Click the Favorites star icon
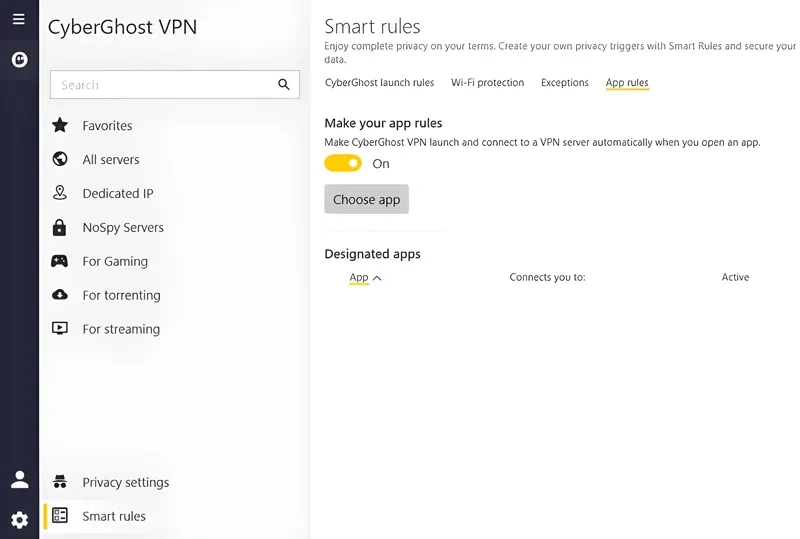Screen dimensions: 800x539 point(60,125)
